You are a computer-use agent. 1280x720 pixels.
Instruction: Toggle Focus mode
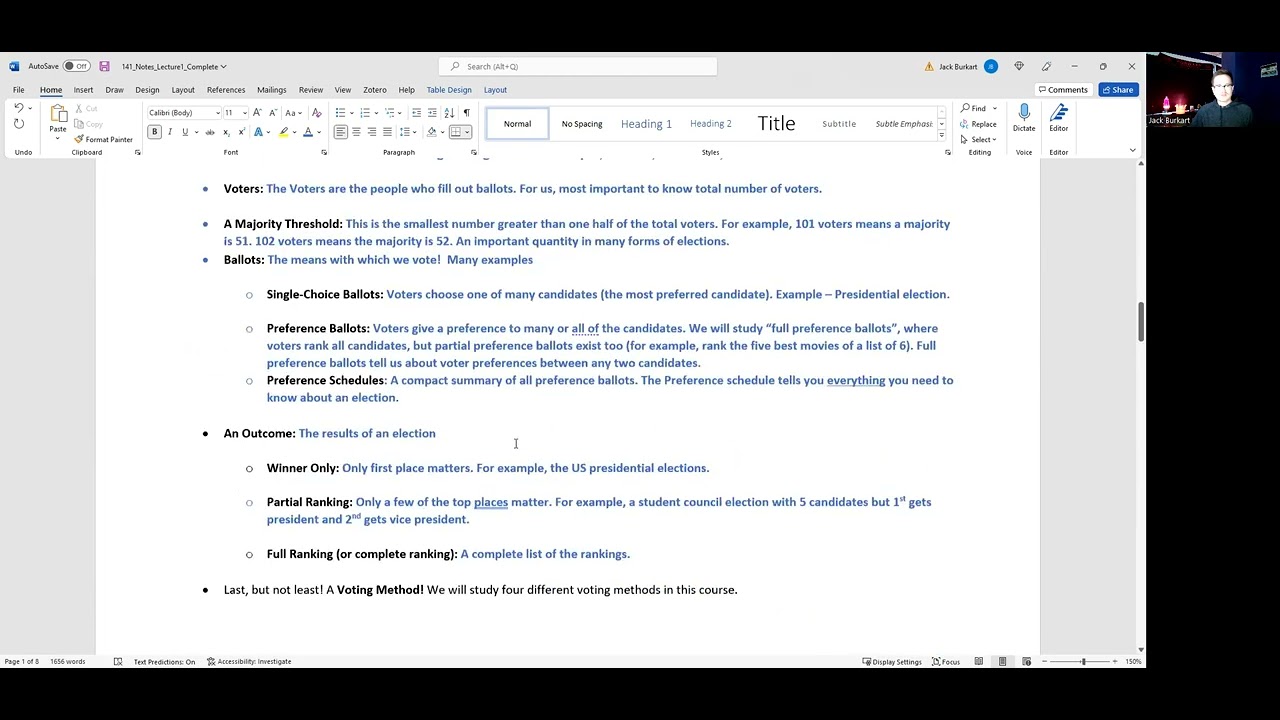946,661
